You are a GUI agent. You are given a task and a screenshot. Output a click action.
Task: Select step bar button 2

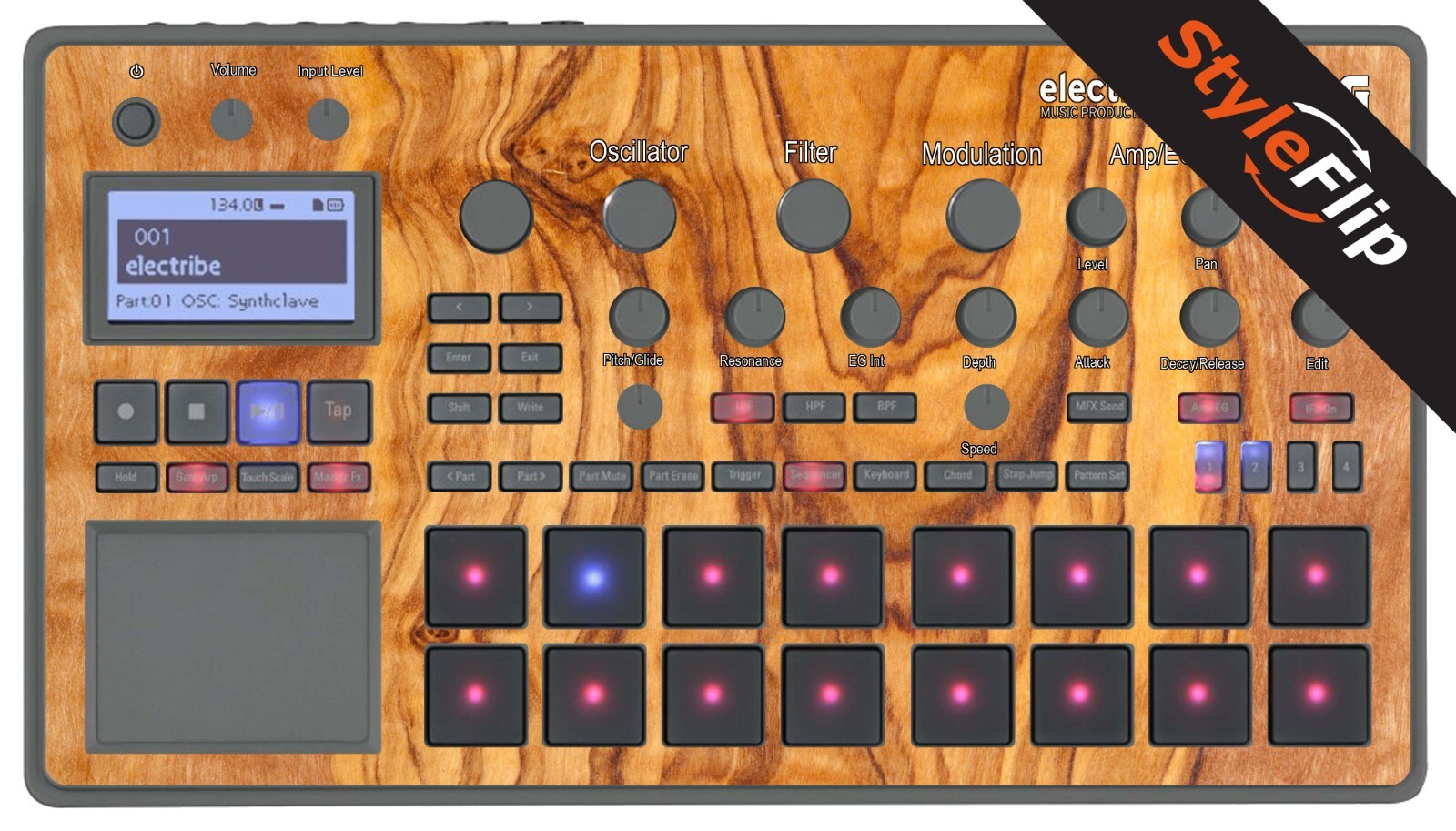tap(1255, 467)
